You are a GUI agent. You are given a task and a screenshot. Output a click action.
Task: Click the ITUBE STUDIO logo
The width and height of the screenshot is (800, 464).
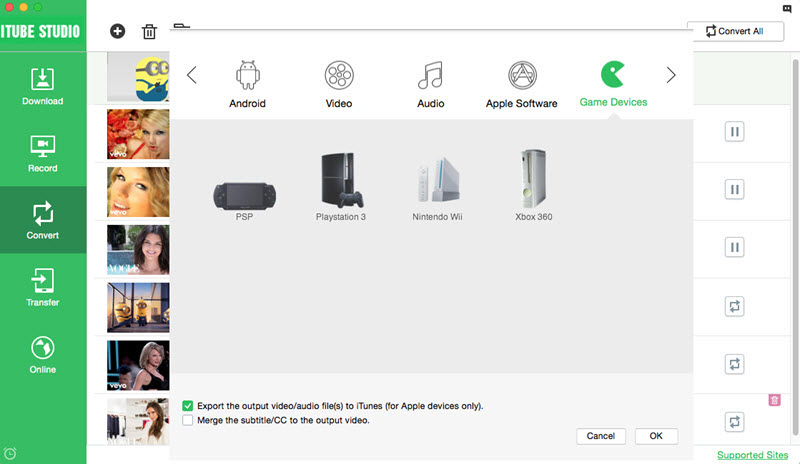(41, 32)
